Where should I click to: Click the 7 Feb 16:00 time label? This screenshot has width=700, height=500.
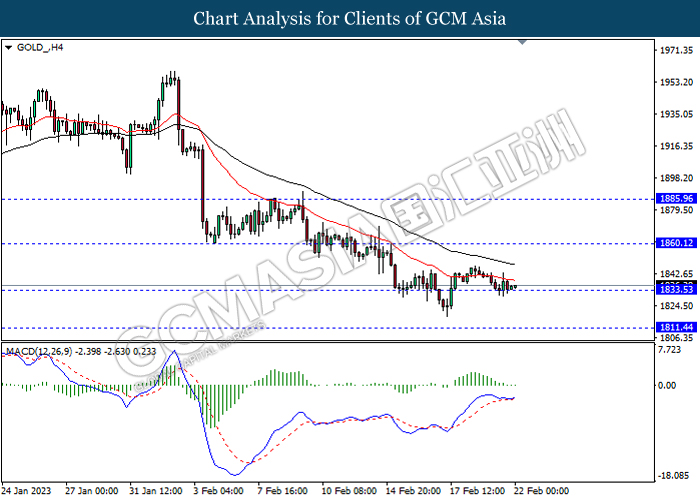pyautogui.click(x=283, y=491)
